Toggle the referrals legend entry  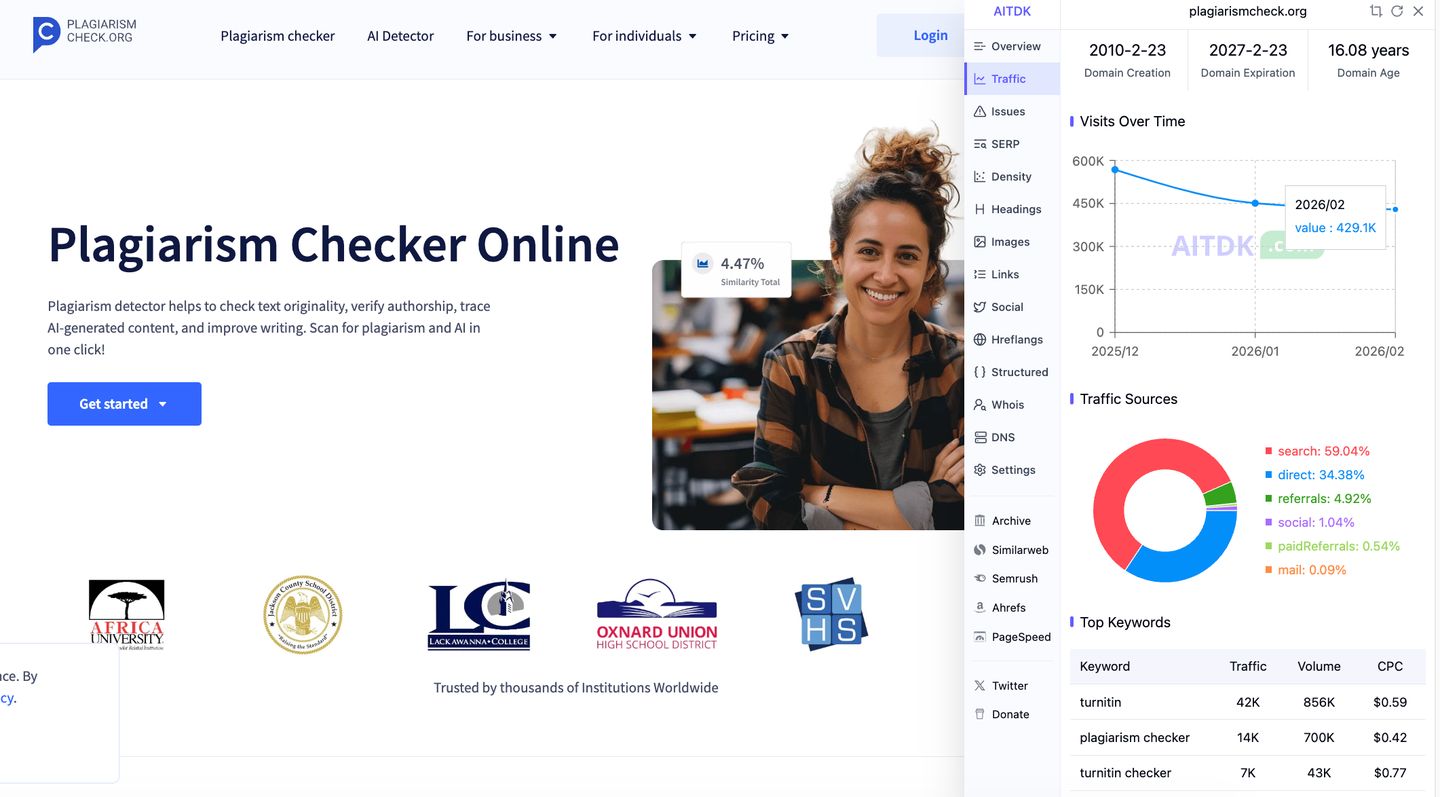(x=1317, y=499)
